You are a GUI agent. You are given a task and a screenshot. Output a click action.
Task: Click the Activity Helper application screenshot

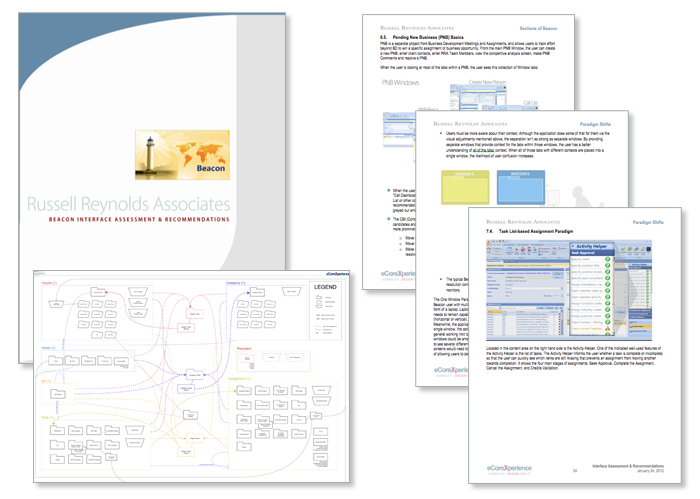(x=568, y=290)
